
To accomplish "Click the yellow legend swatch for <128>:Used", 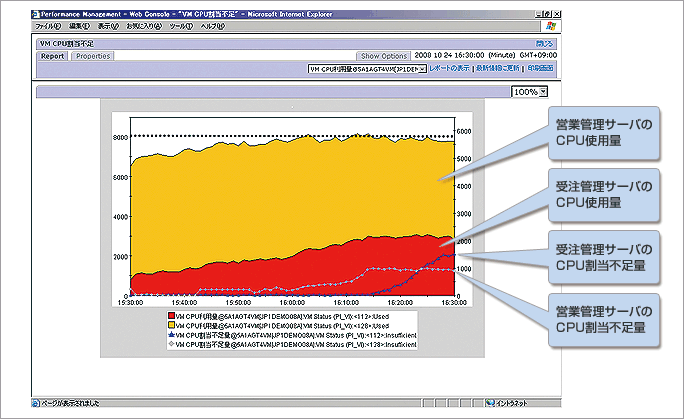I will [171, 326].
